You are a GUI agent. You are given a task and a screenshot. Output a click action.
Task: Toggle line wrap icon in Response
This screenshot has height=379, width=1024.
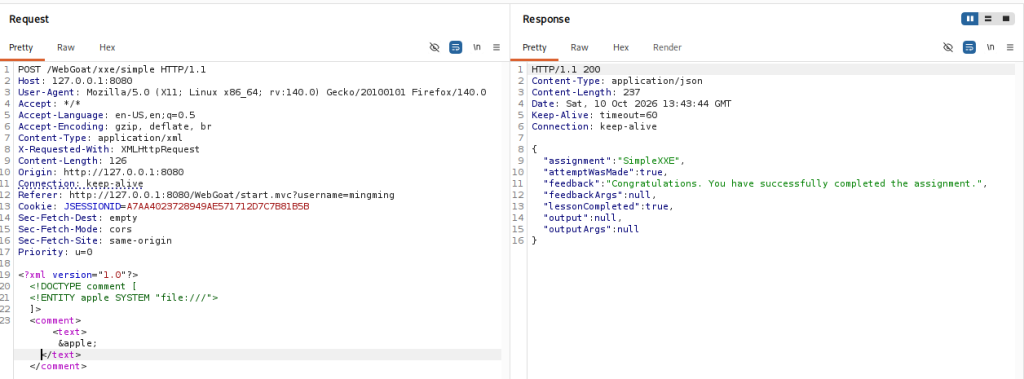[970, 47]
